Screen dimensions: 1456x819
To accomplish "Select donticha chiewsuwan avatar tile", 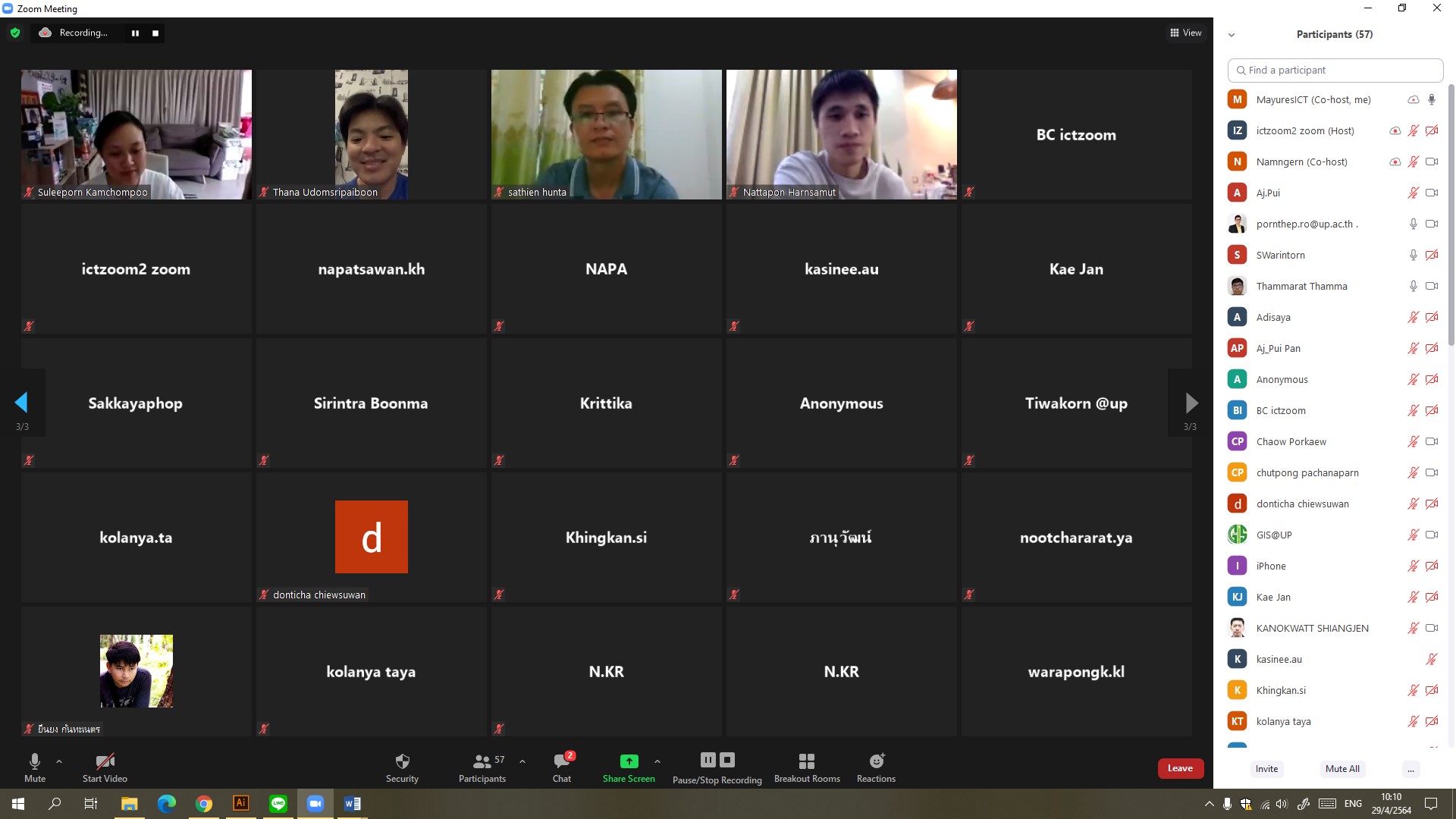I will 372,537.
